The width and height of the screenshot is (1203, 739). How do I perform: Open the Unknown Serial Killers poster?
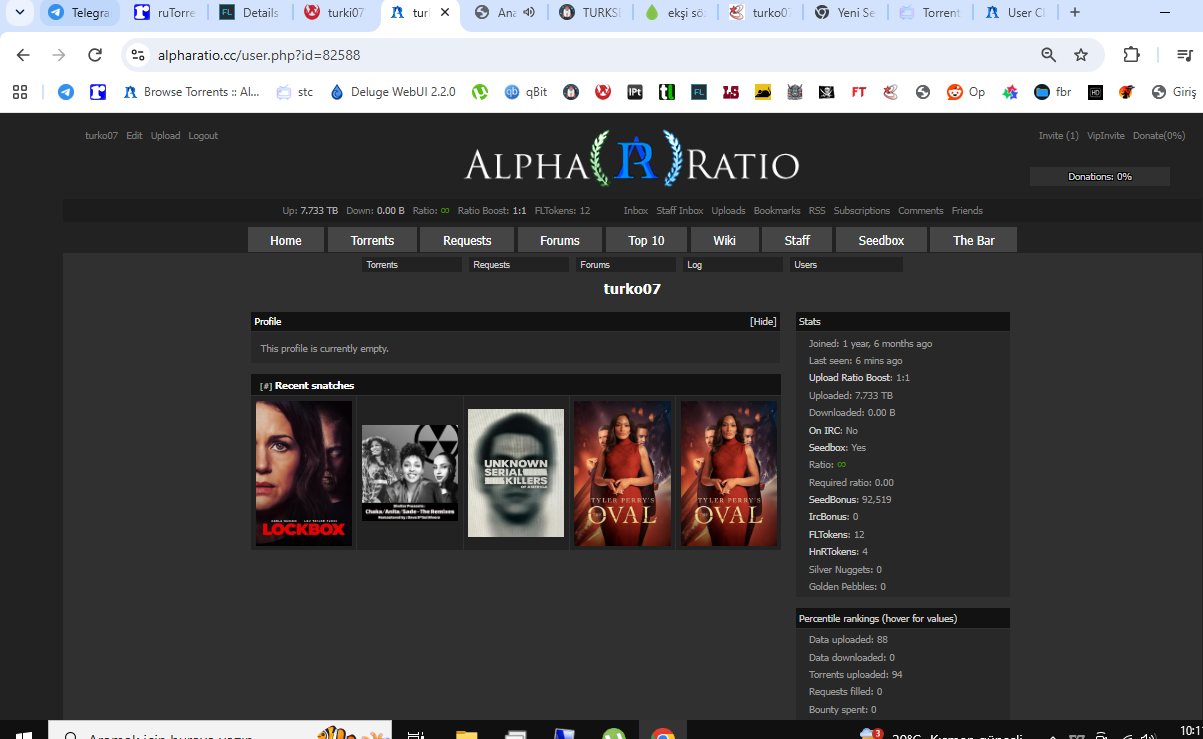coord(516,473)
